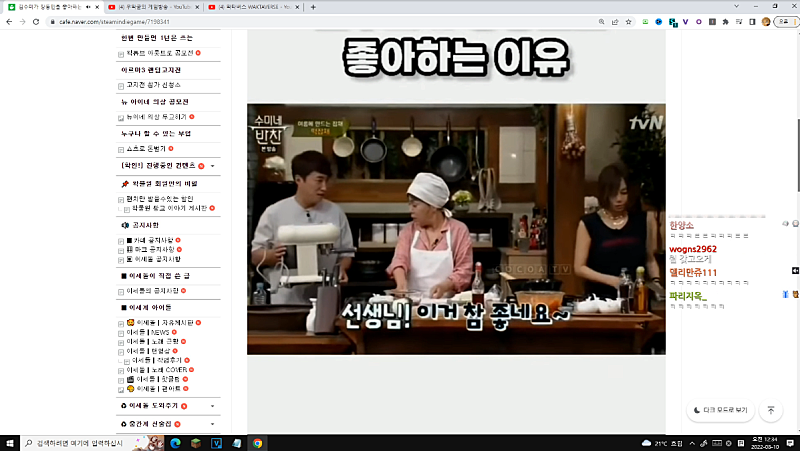Open Google Chrome taskbar icon
The height and width of the screenshot is (451, 800).
[x=257, y=443]
